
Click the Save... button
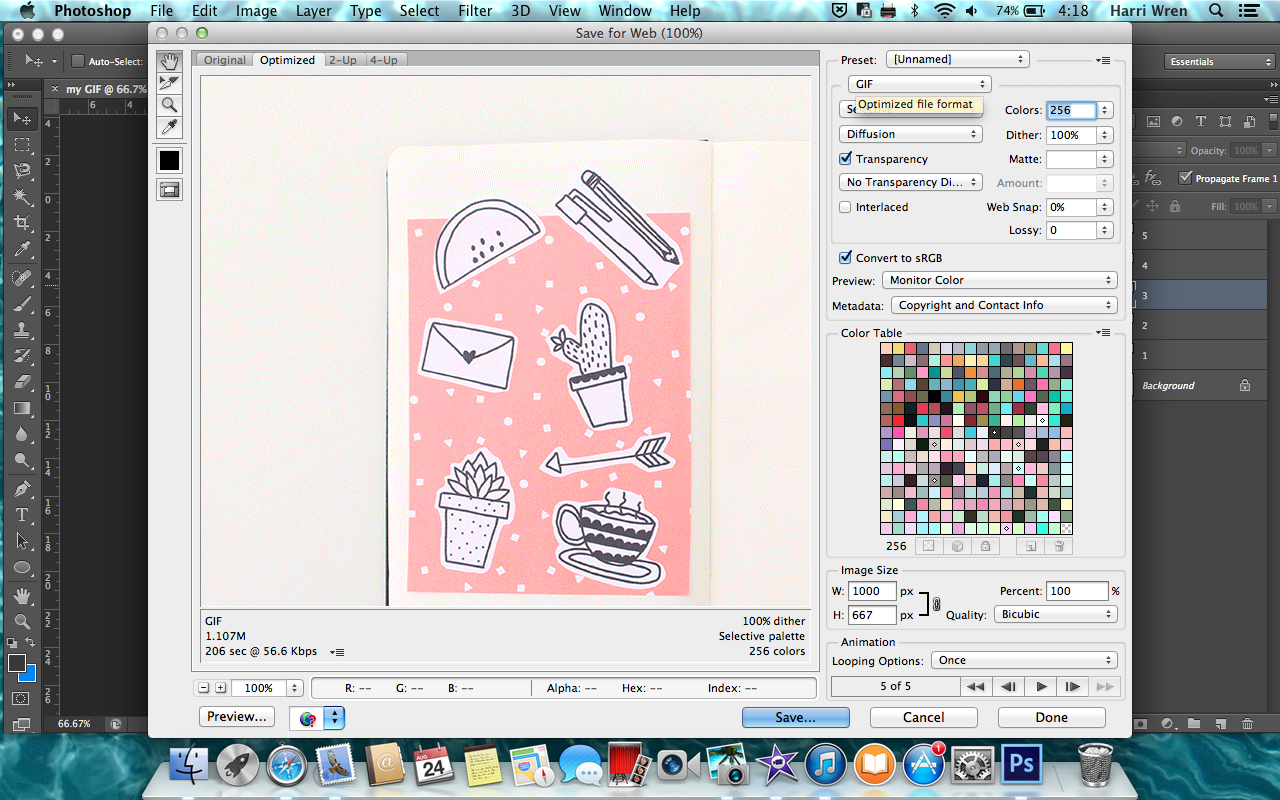coord(796,717)
